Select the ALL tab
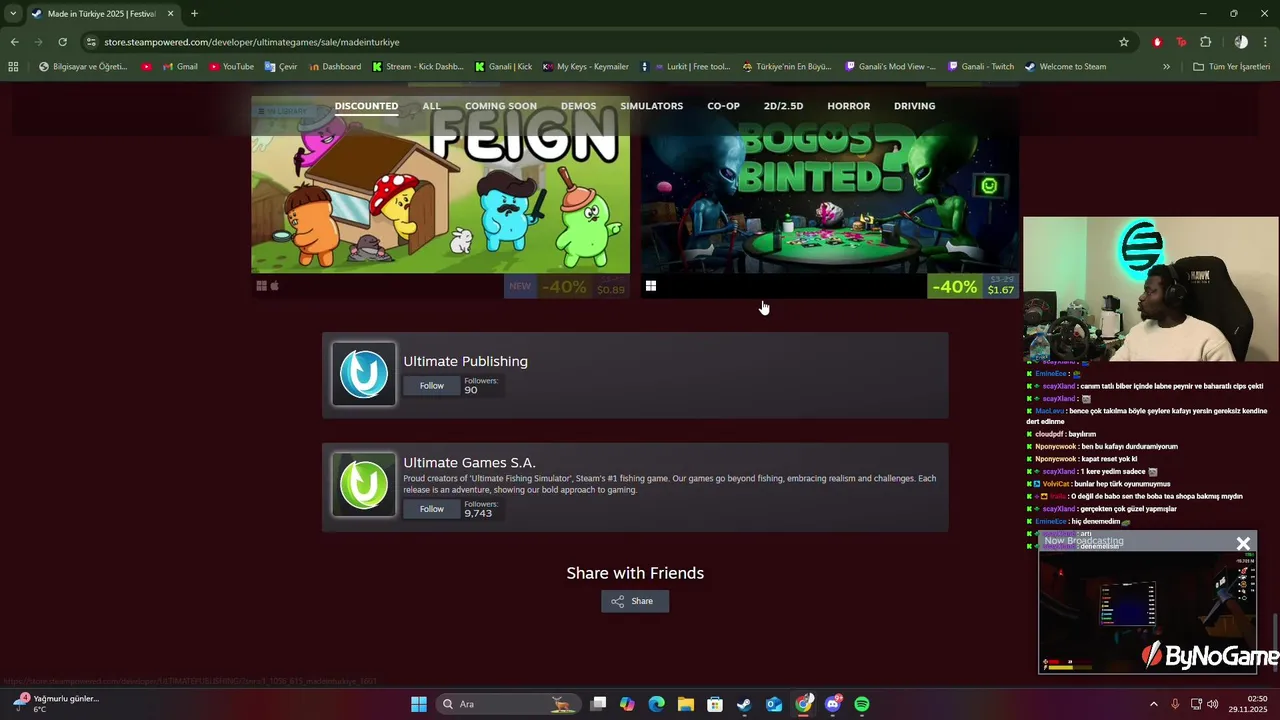Image resolution: width=1280 pixels, height=720 pixels. (431, 106)
